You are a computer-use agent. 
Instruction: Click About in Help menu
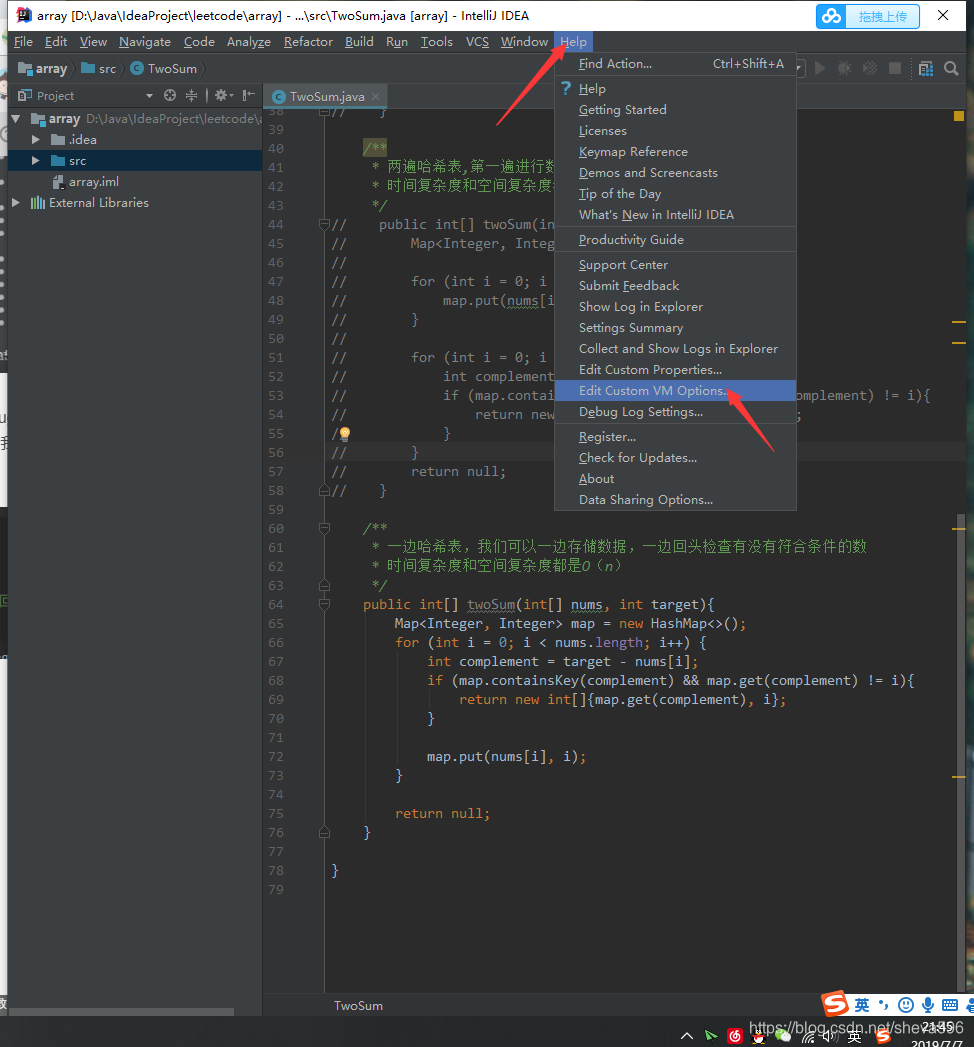(675, 479)
